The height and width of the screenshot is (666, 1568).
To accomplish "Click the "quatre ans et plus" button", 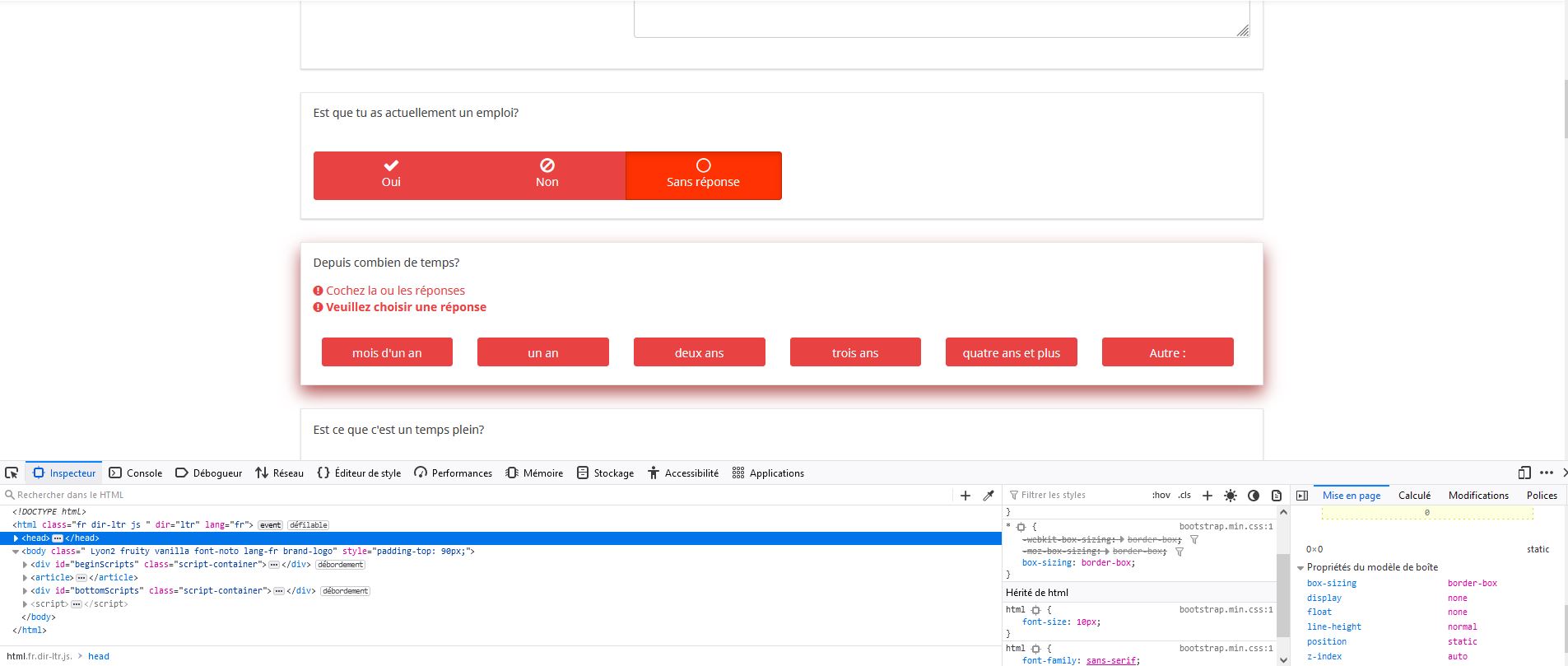I will tap(1011, 352).
